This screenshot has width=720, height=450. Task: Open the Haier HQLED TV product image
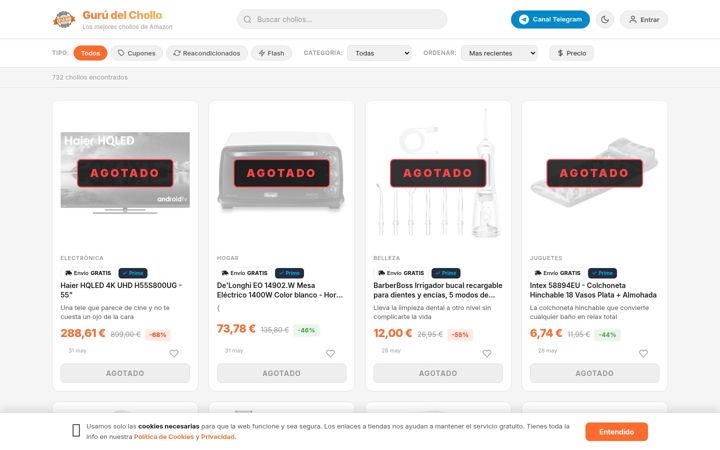(x=125, y=174)
